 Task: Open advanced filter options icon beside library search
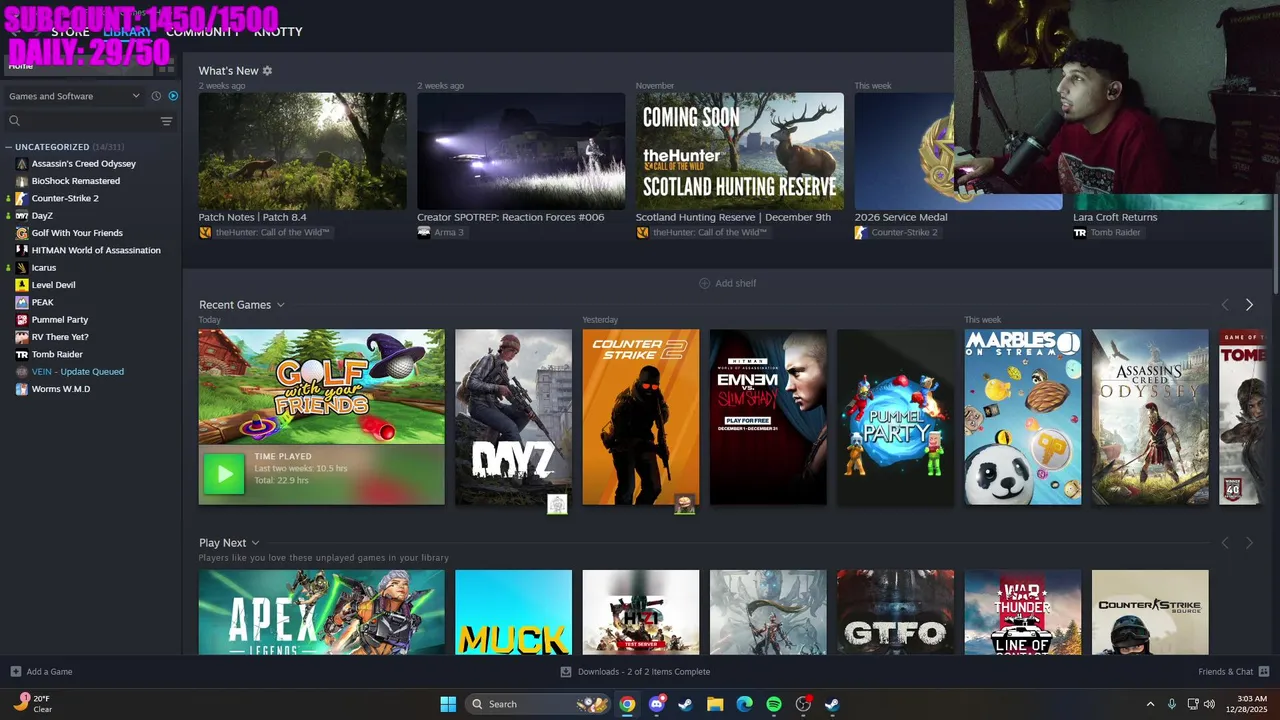click(166, 121)
